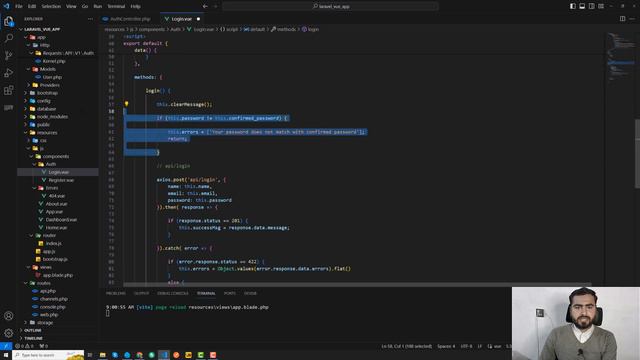Open the Run and Debug view

(x=8, y=73)
